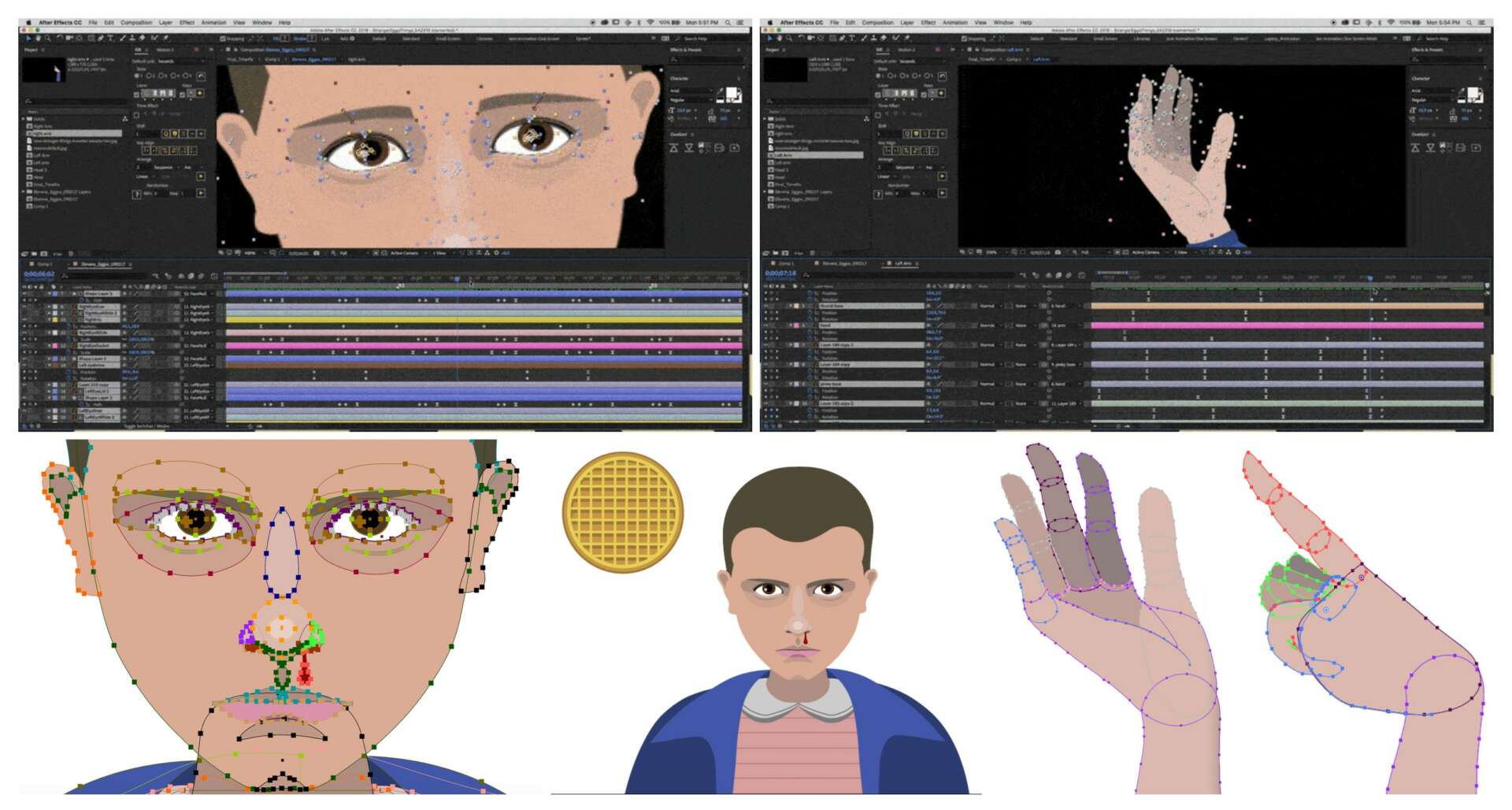Choose the Standard workspace in the hand composition window
This screenshot has width=1512, height=810.
tap(1069, 38)
